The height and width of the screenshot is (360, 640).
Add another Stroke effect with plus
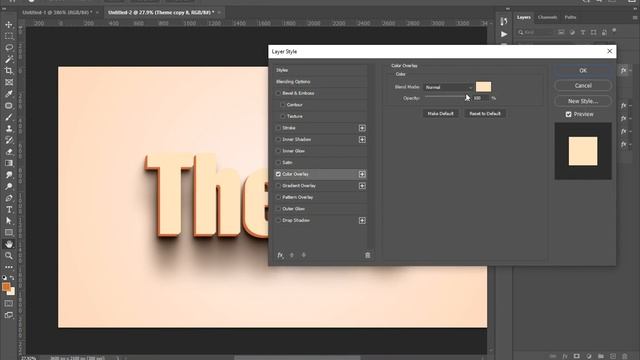click(362, 128)
